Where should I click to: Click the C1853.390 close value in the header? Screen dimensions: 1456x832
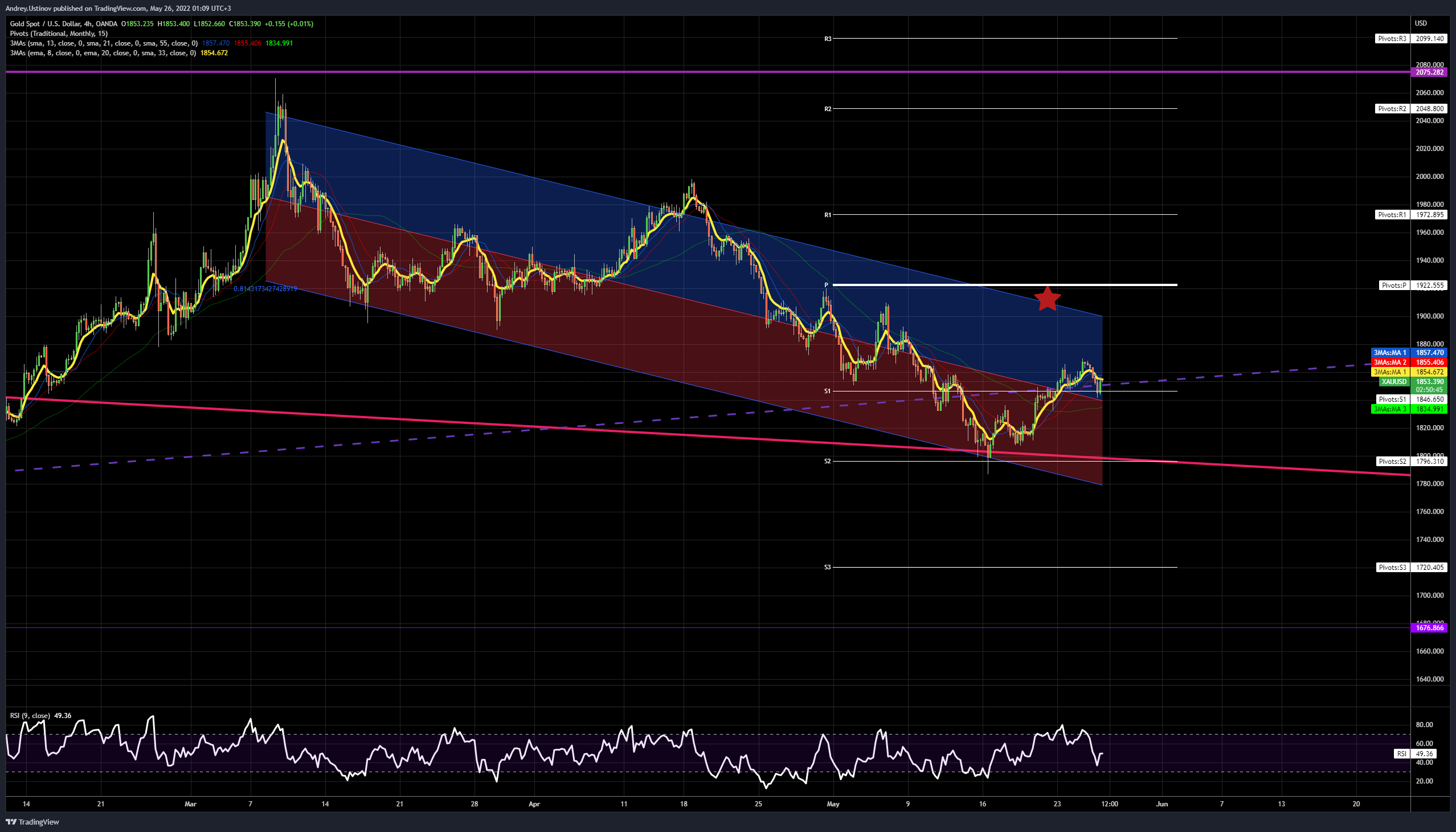click(244, 23)
